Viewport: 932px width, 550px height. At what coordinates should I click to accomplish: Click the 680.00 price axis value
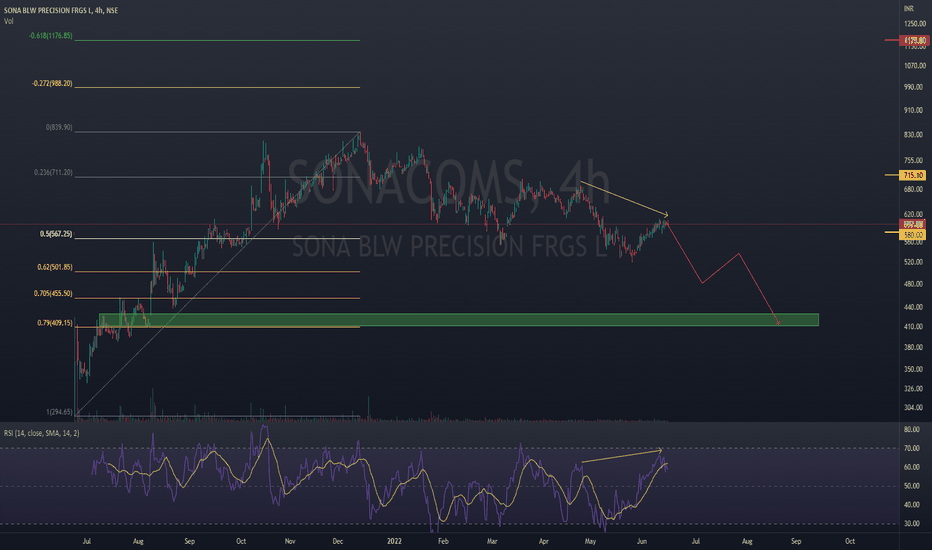[914, 189]
